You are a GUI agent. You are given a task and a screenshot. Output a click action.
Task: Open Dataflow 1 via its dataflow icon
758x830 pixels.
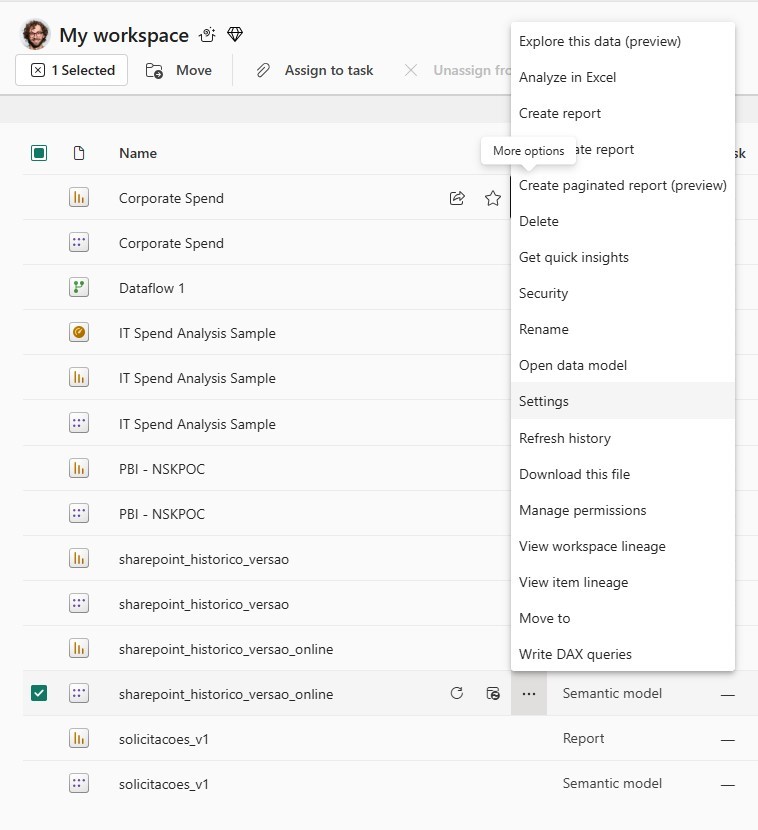tap(78, 287)
